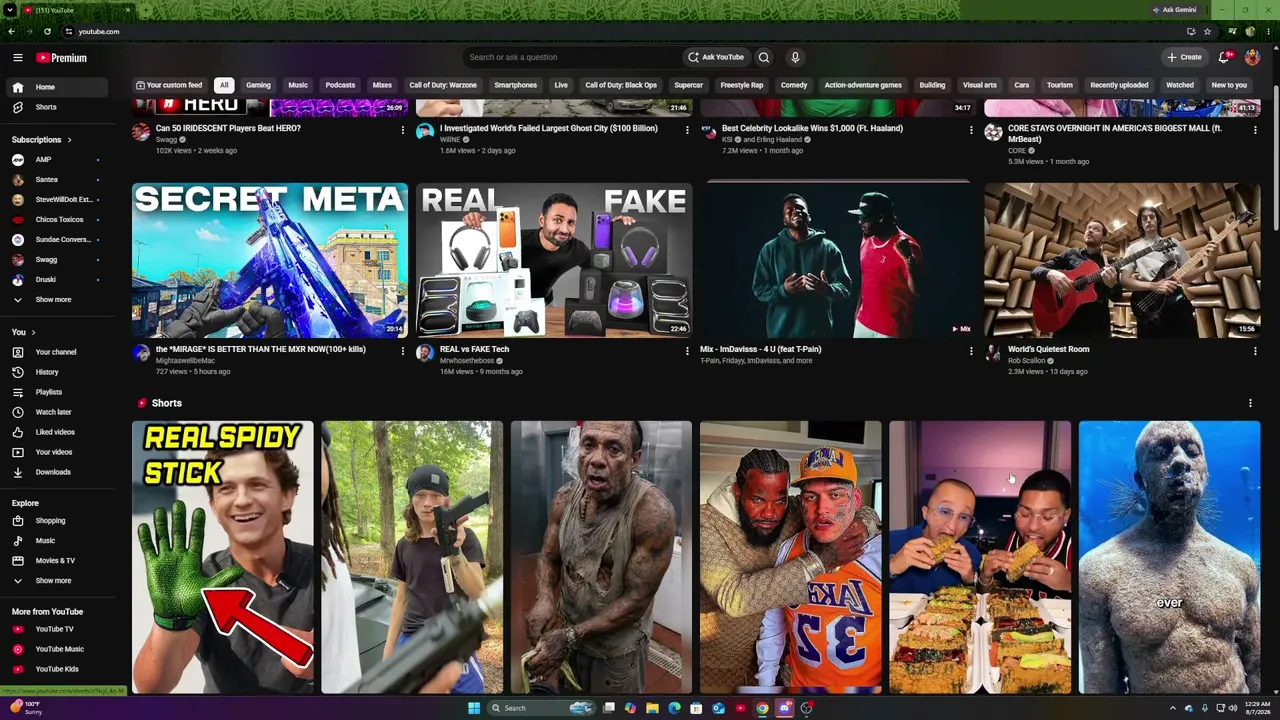Start voice search with the microphone

[795, 57]
